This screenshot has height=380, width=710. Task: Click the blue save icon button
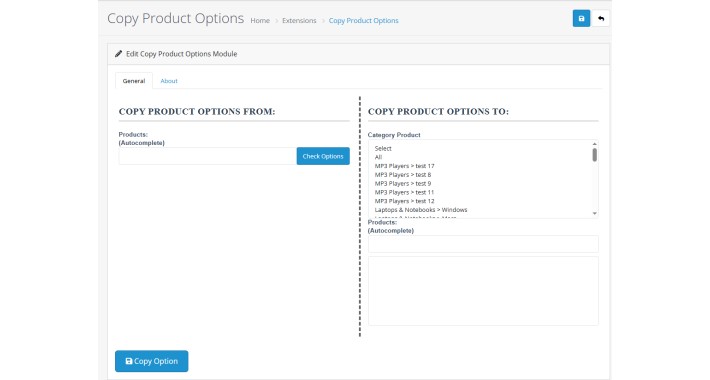[581, 19]
